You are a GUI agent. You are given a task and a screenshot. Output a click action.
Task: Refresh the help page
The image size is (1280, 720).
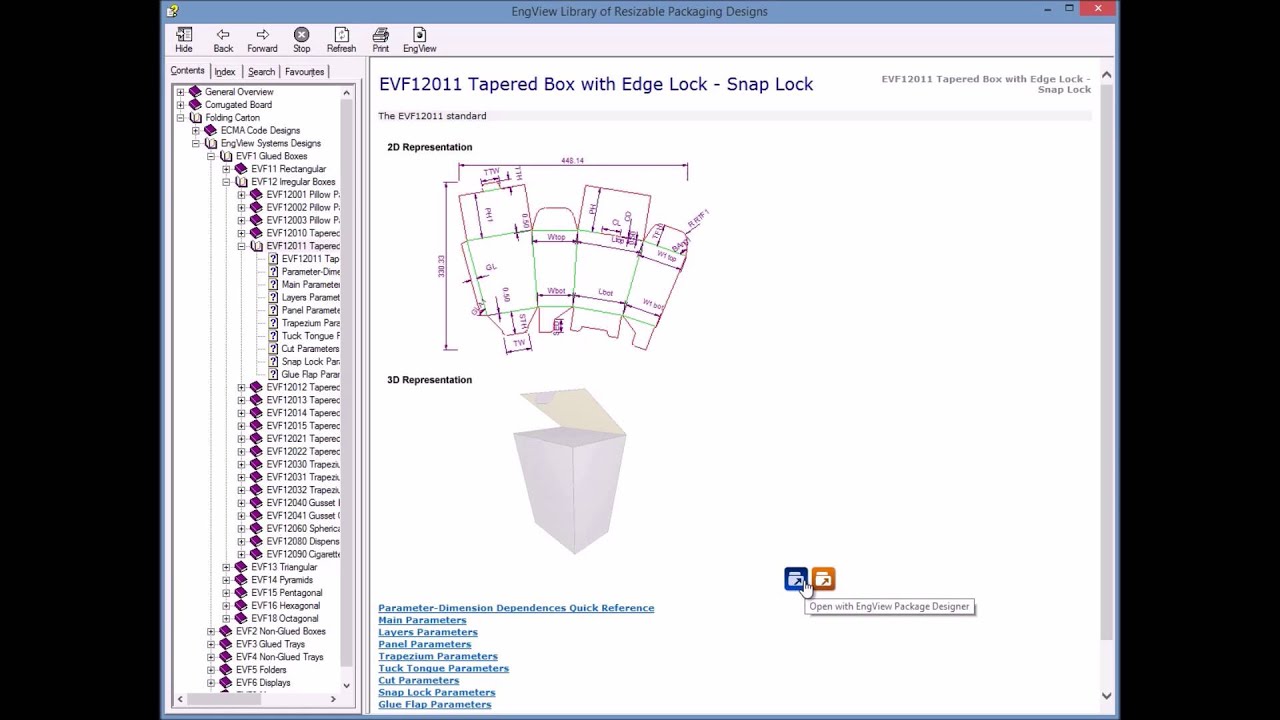tap(341, 35)
